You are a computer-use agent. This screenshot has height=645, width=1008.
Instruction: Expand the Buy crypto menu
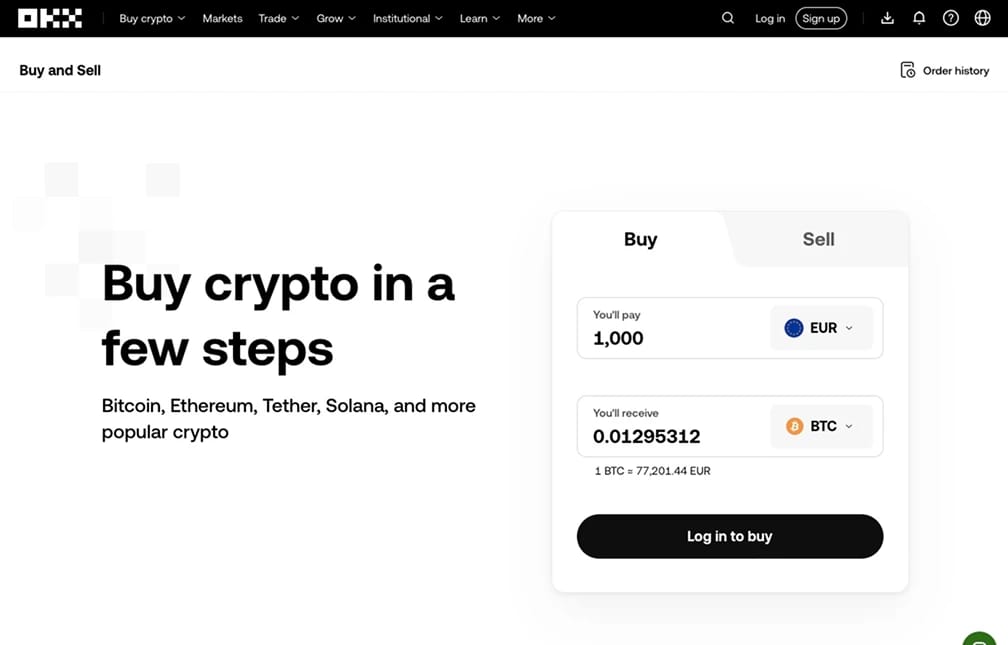[152, 18]
